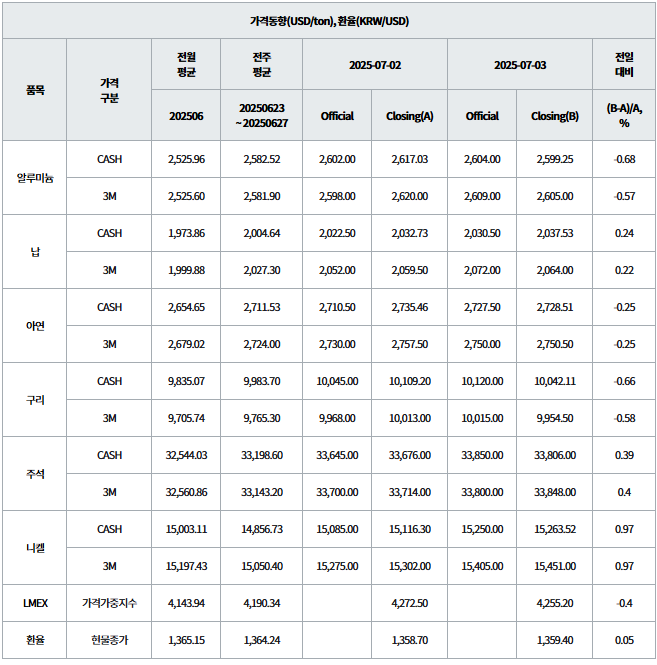Click tin CASH value '32,544.03'

pyautogui.click(x=186, y=455)
